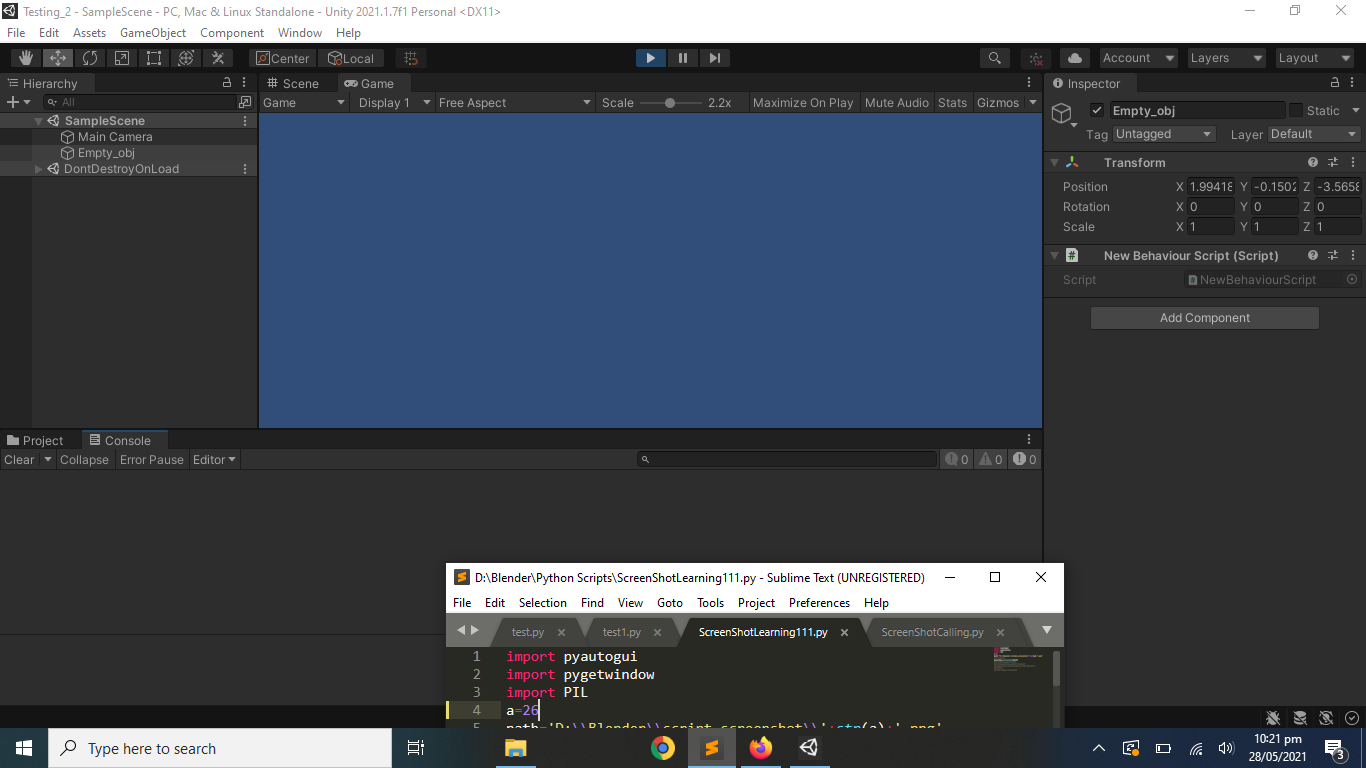The width and height of the screenshot is (1366, 768).
Task: Open Chrome from the Windows taskbar
Action: pos(662,748)
